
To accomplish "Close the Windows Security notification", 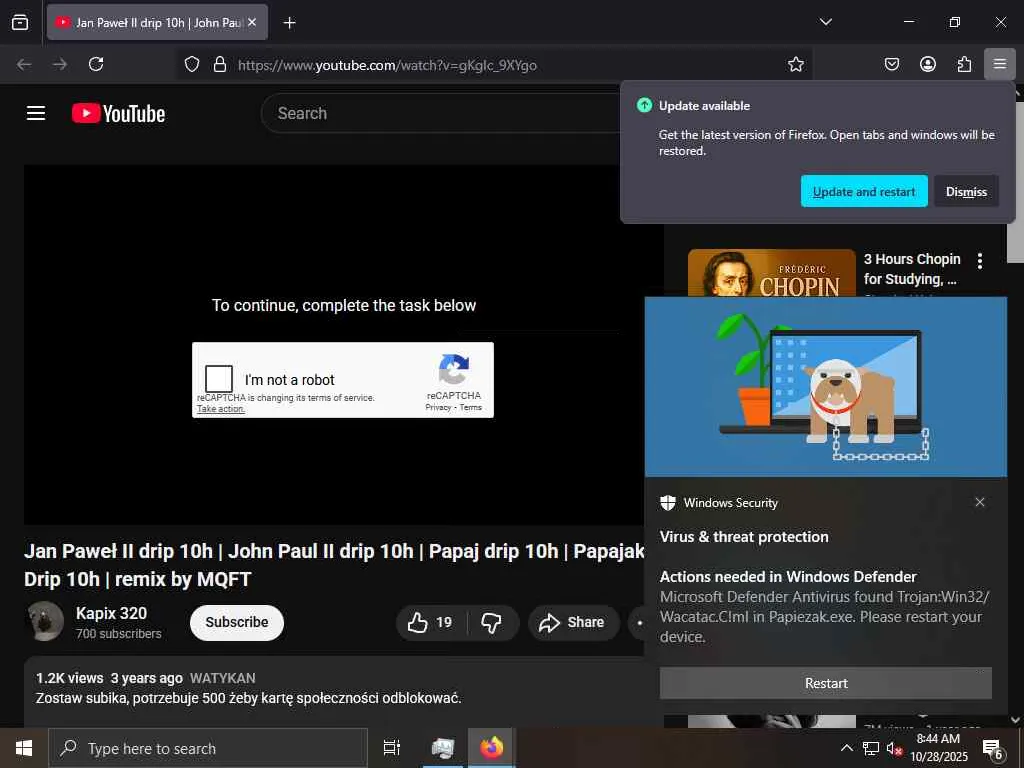I will click(980, 502).
